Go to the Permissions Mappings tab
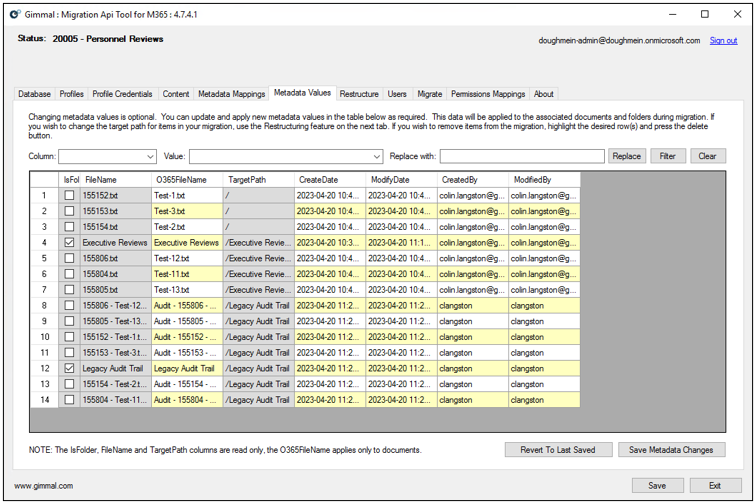This screenshot has height=504, width=756. [487, 94]
